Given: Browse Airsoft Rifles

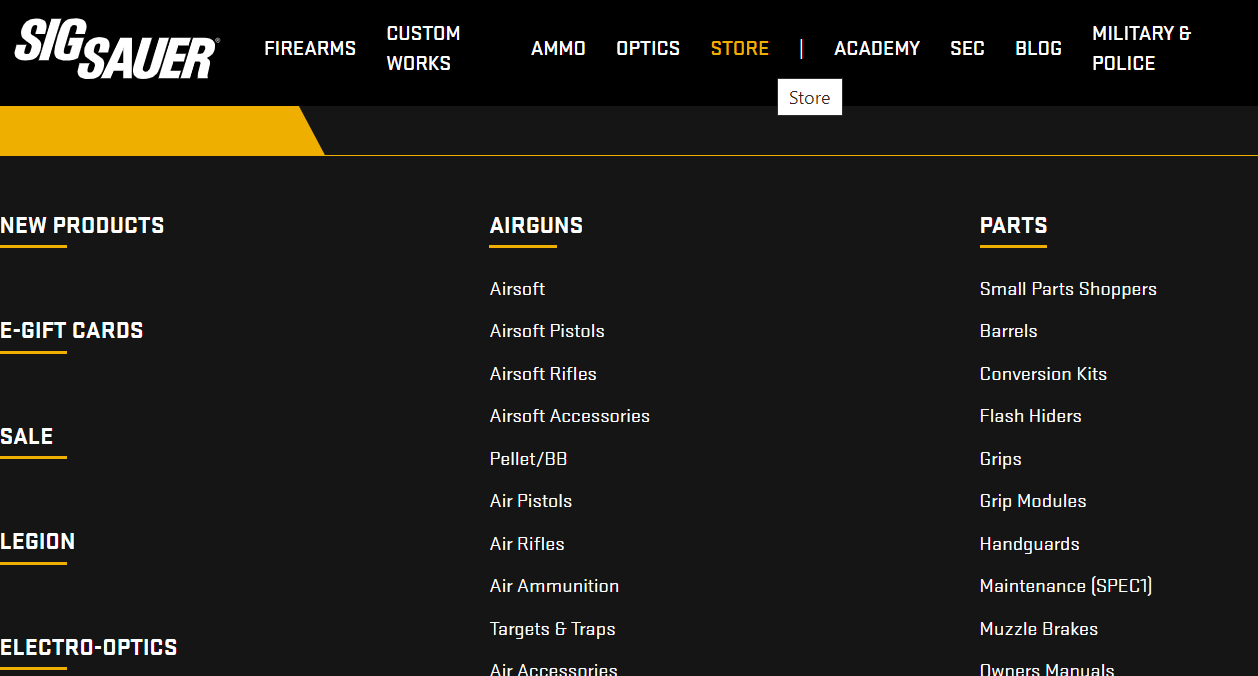Looking at the screenshot, I should pyautogui.click(x=543, y=374).
